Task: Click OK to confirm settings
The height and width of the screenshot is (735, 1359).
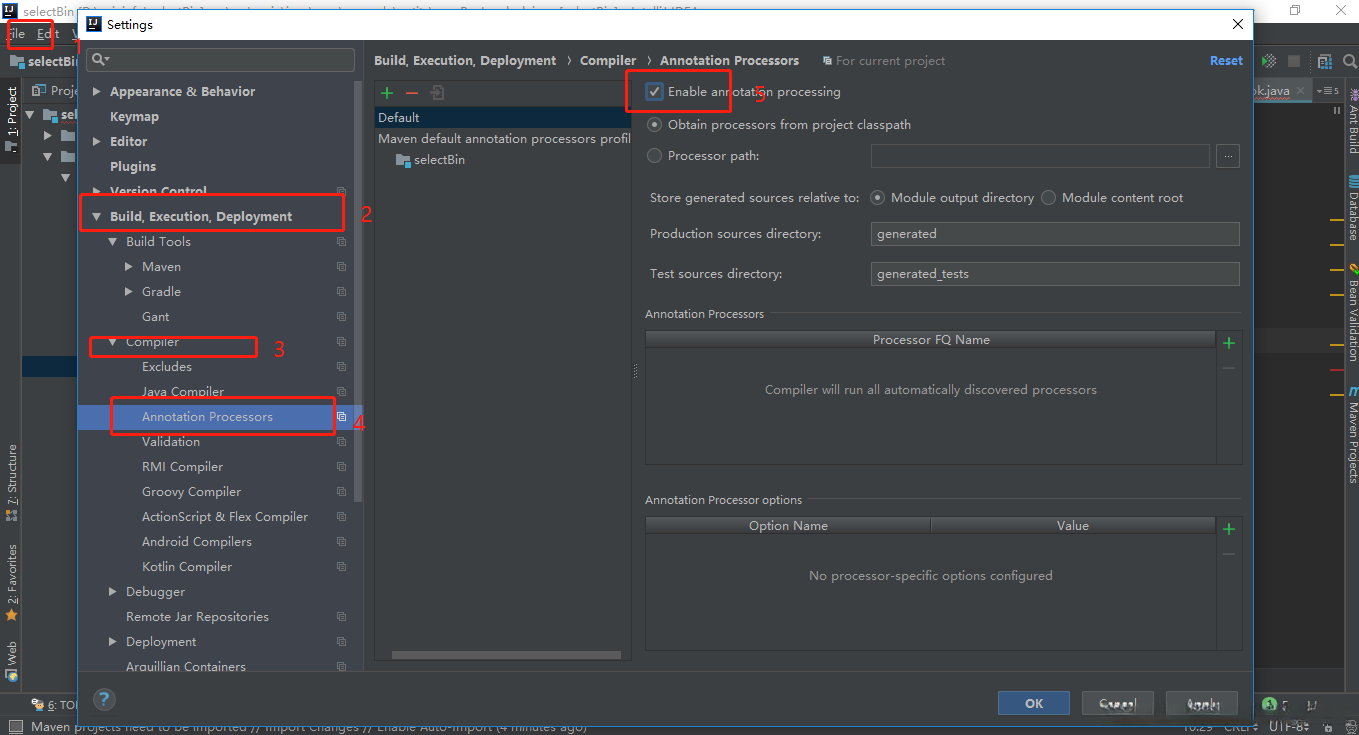Action: point(1034,704)
